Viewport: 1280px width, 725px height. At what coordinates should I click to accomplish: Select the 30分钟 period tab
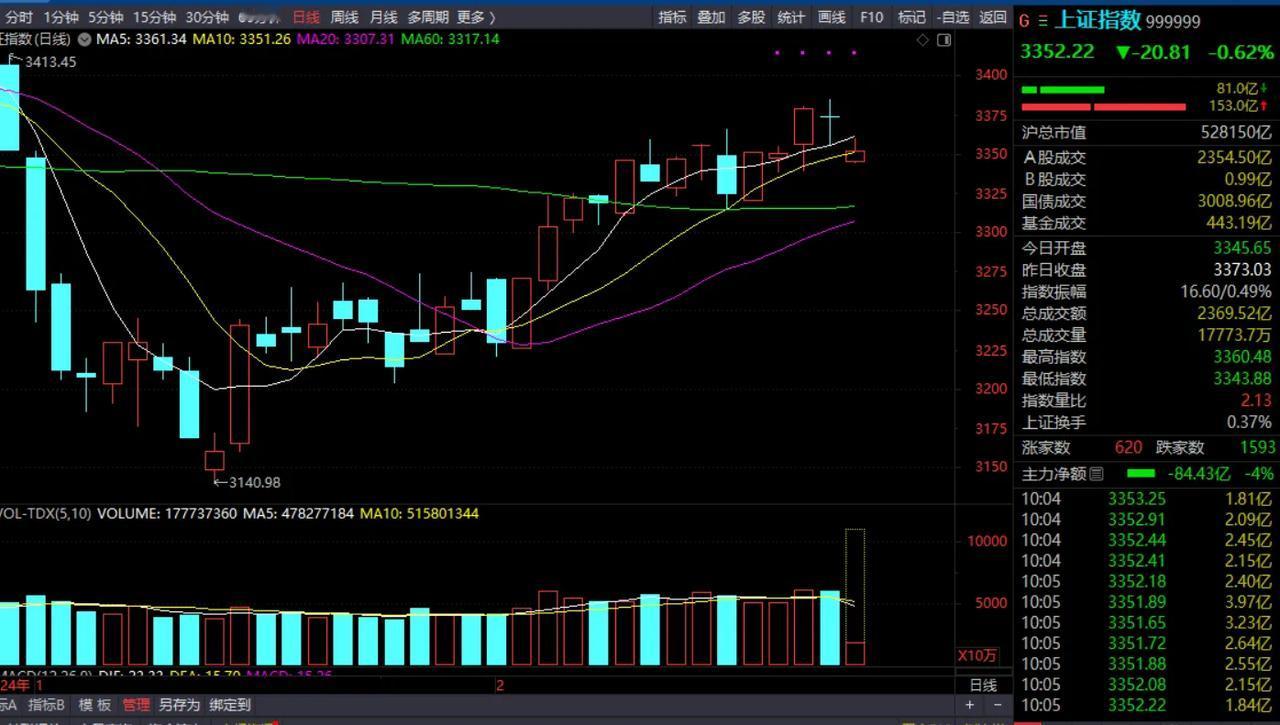point(207,17)
